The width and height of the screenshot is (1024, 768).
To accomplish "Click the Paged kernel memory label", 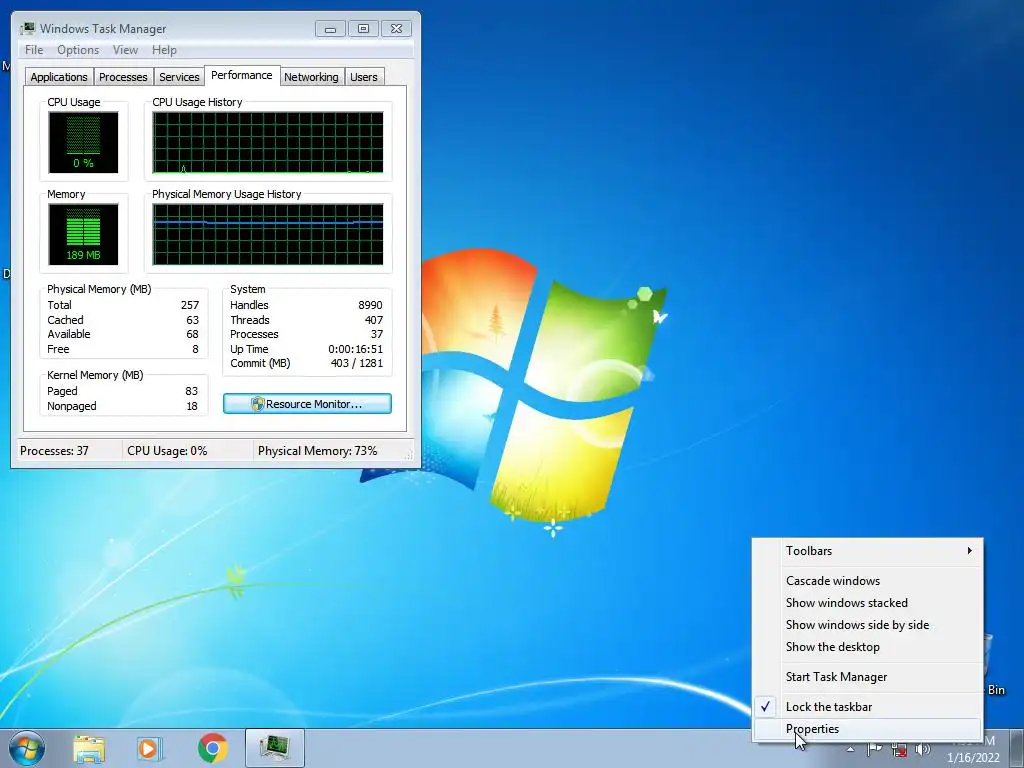I will pos(62,391).
